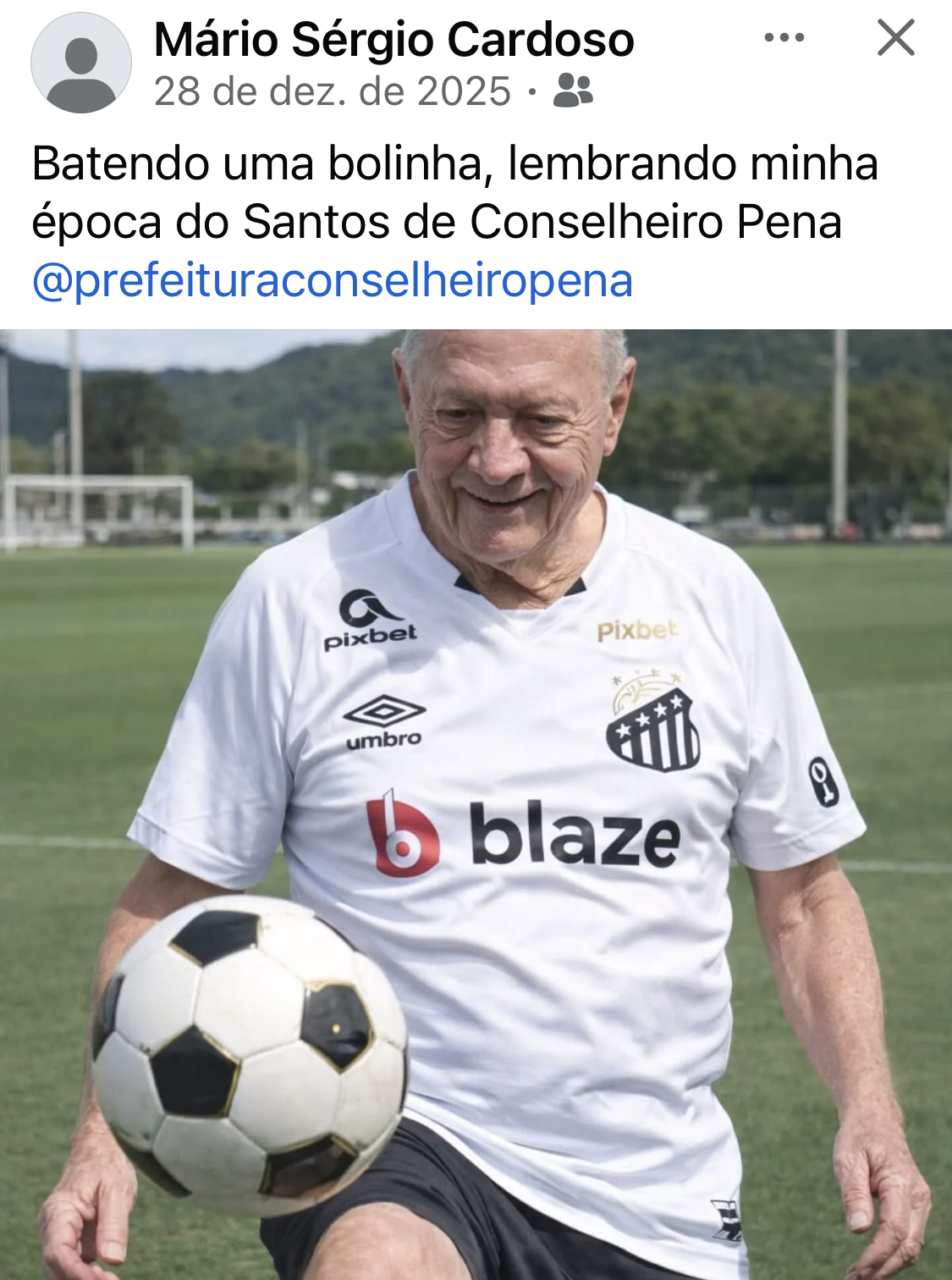The image size is (952, 1280).
Task: Click the black Pixbet logo on shirt
Action: 371,621
